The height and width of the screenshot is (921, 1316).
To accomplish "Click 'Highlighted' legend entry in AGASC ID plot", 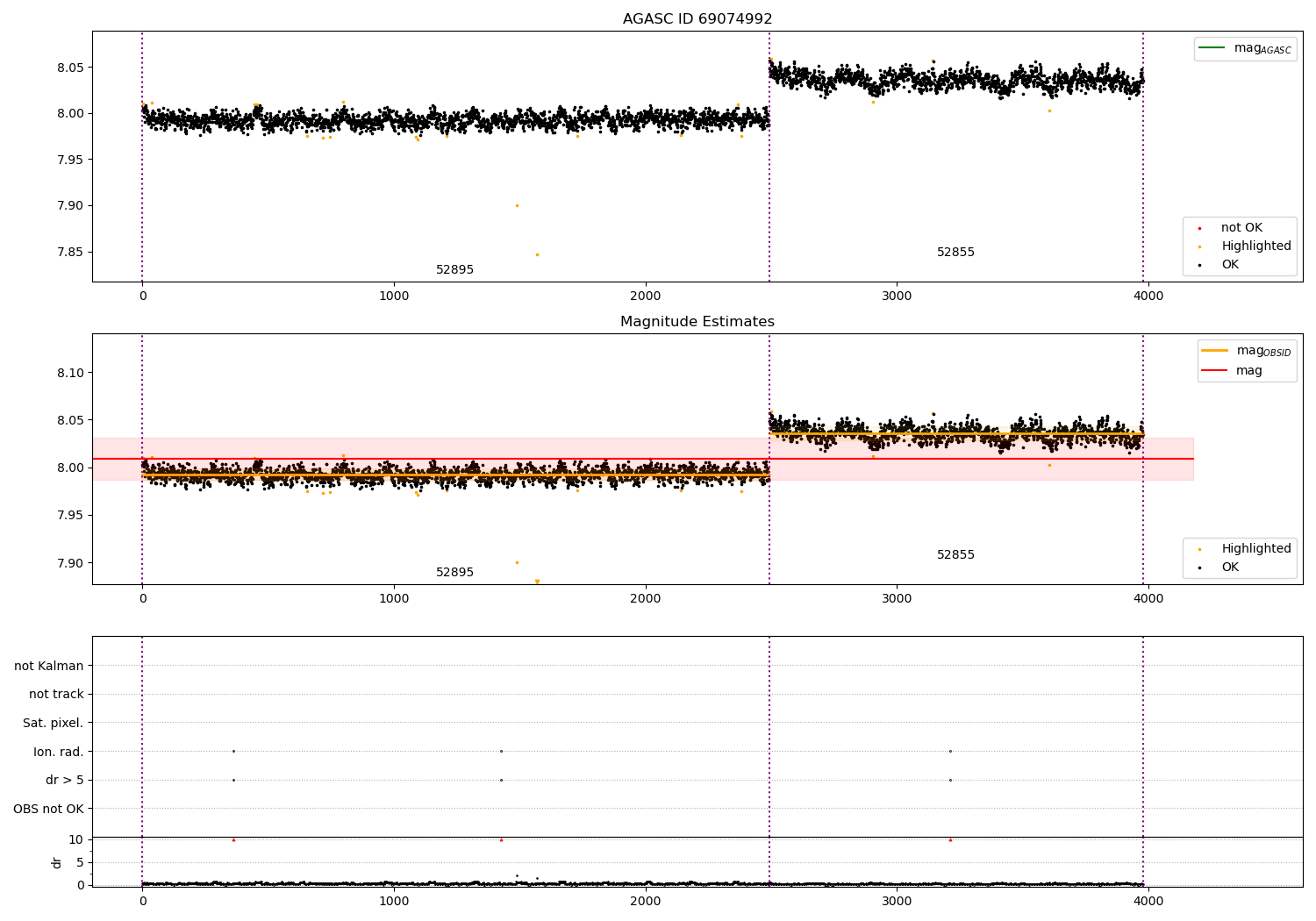I will pyautogui.click(x=1244, y=246).
